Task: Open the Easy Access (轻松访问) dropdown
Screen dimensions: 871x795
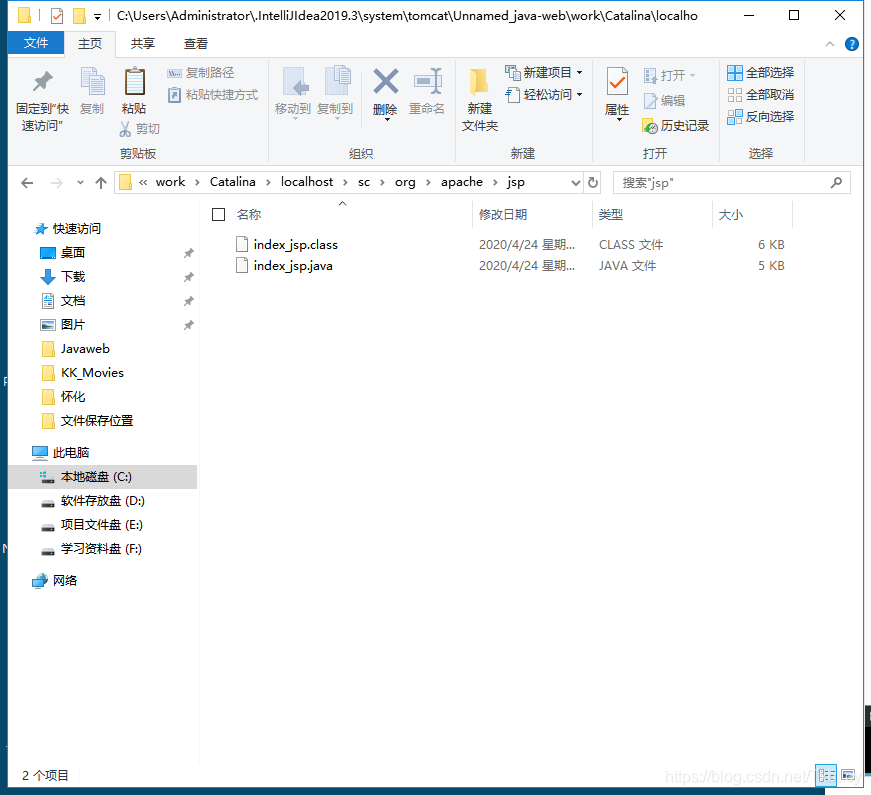Action: click(544, 94)
